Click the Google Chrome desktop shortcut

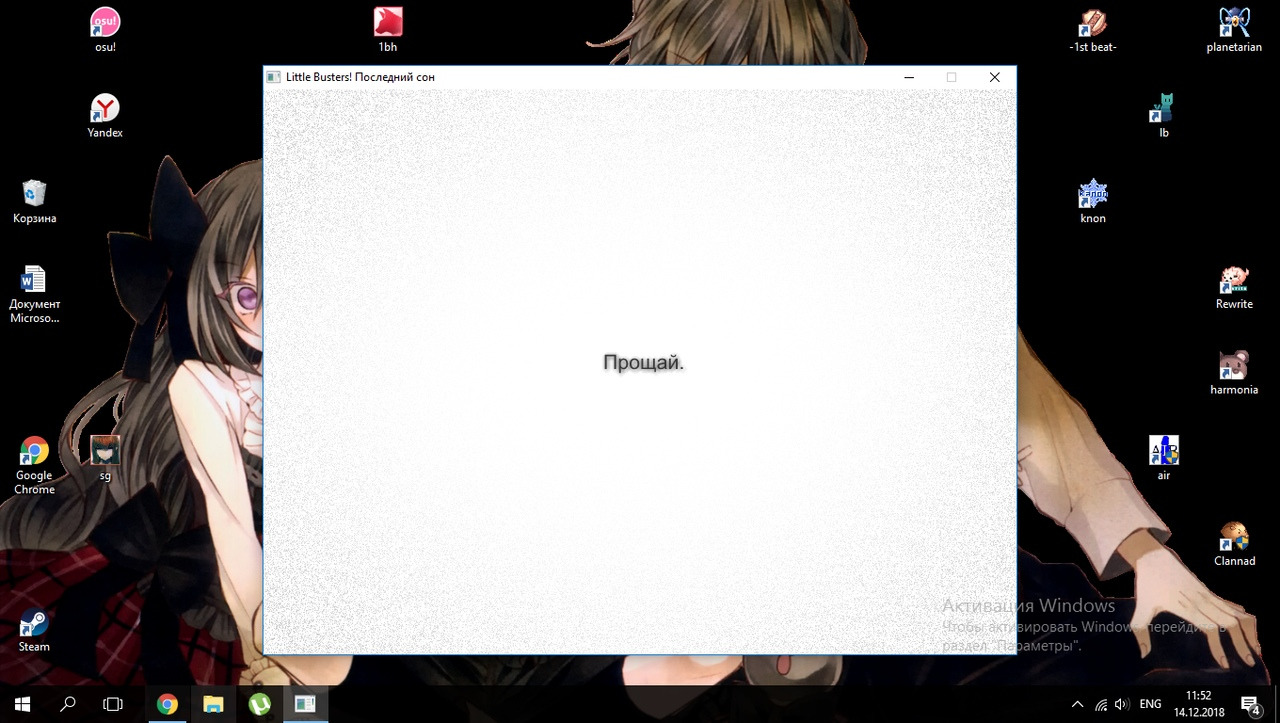point(34,452)
